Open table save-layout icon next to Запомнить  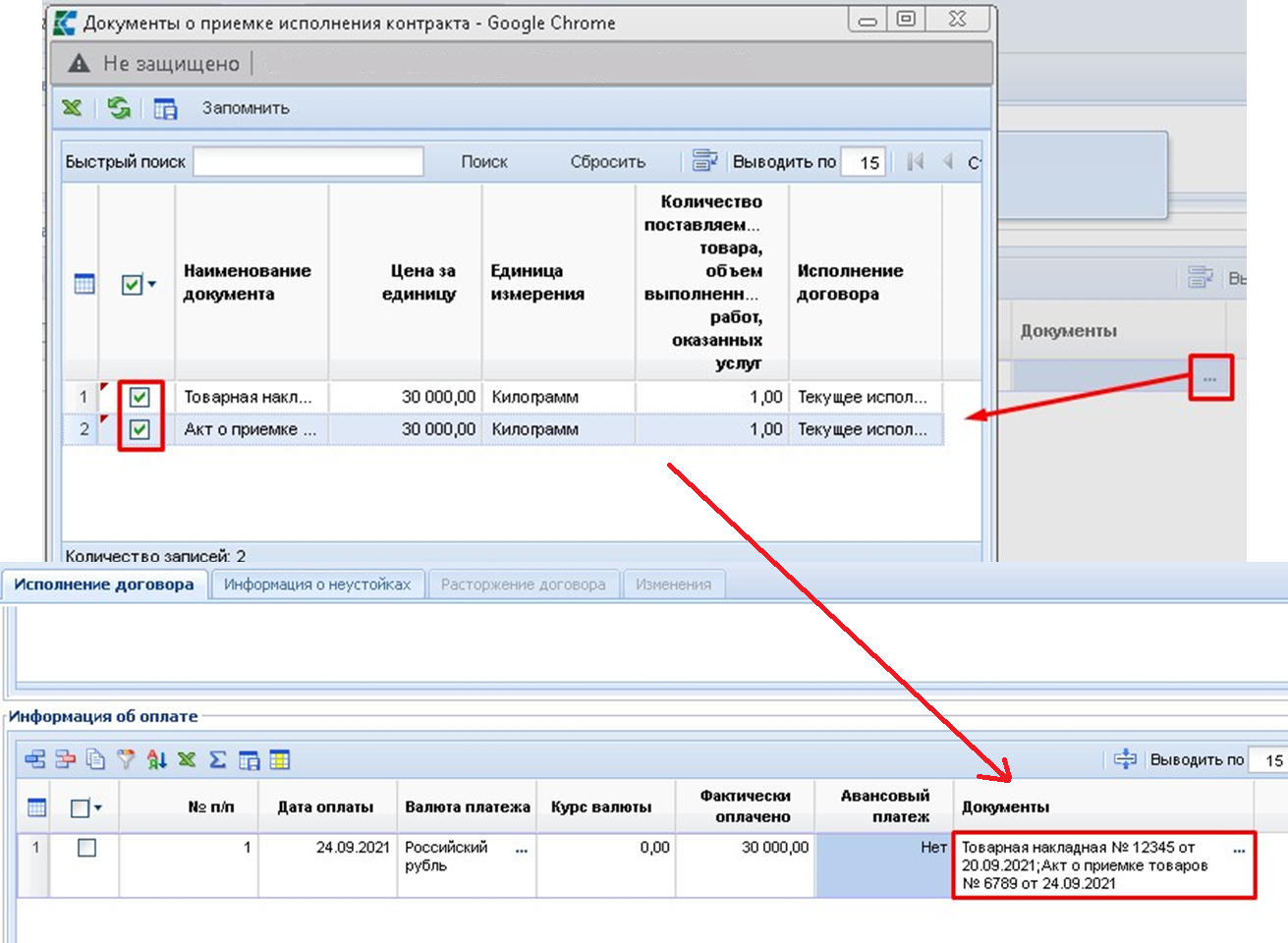click(x=165, y=108)
